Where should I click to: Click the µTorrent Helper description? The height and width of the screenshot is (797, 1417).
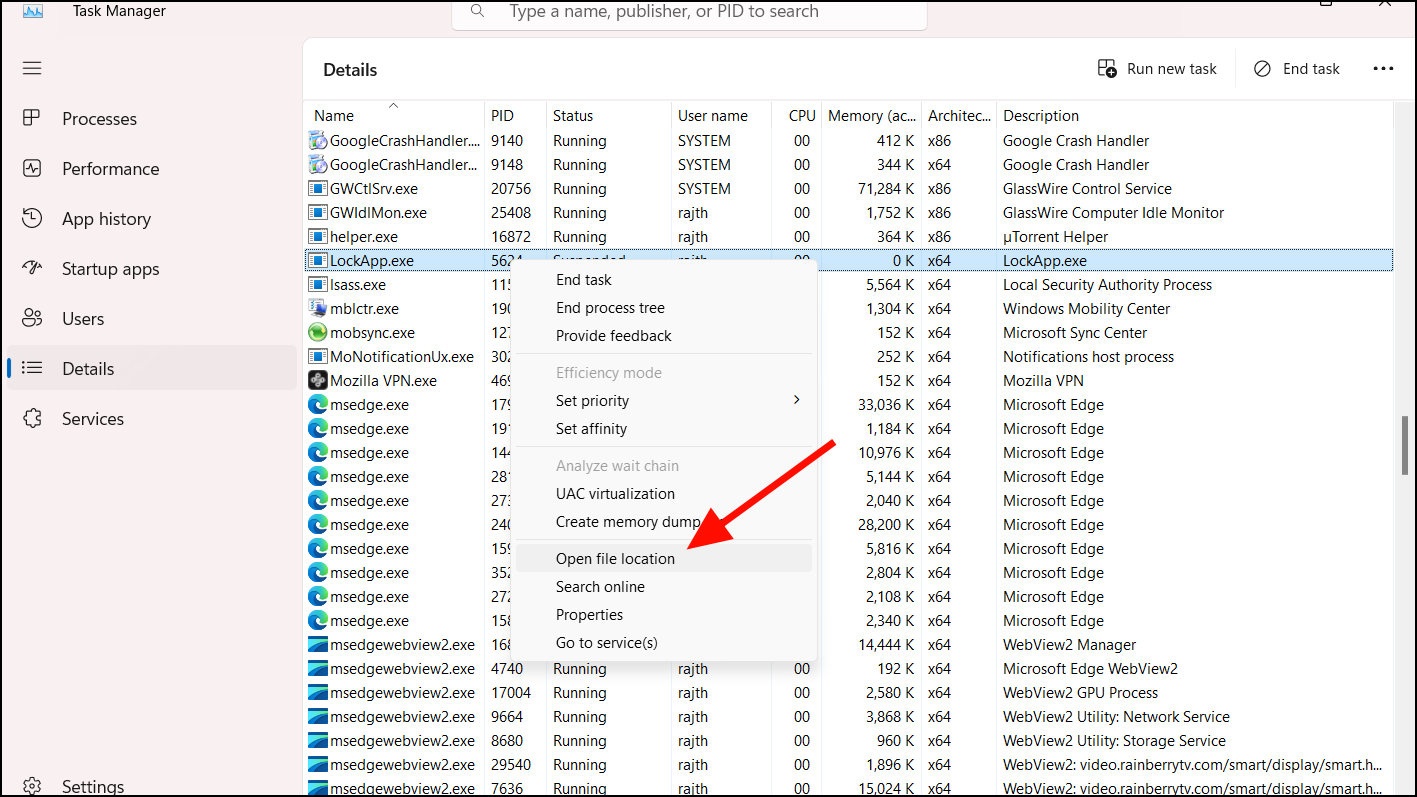coord(1055,237)
